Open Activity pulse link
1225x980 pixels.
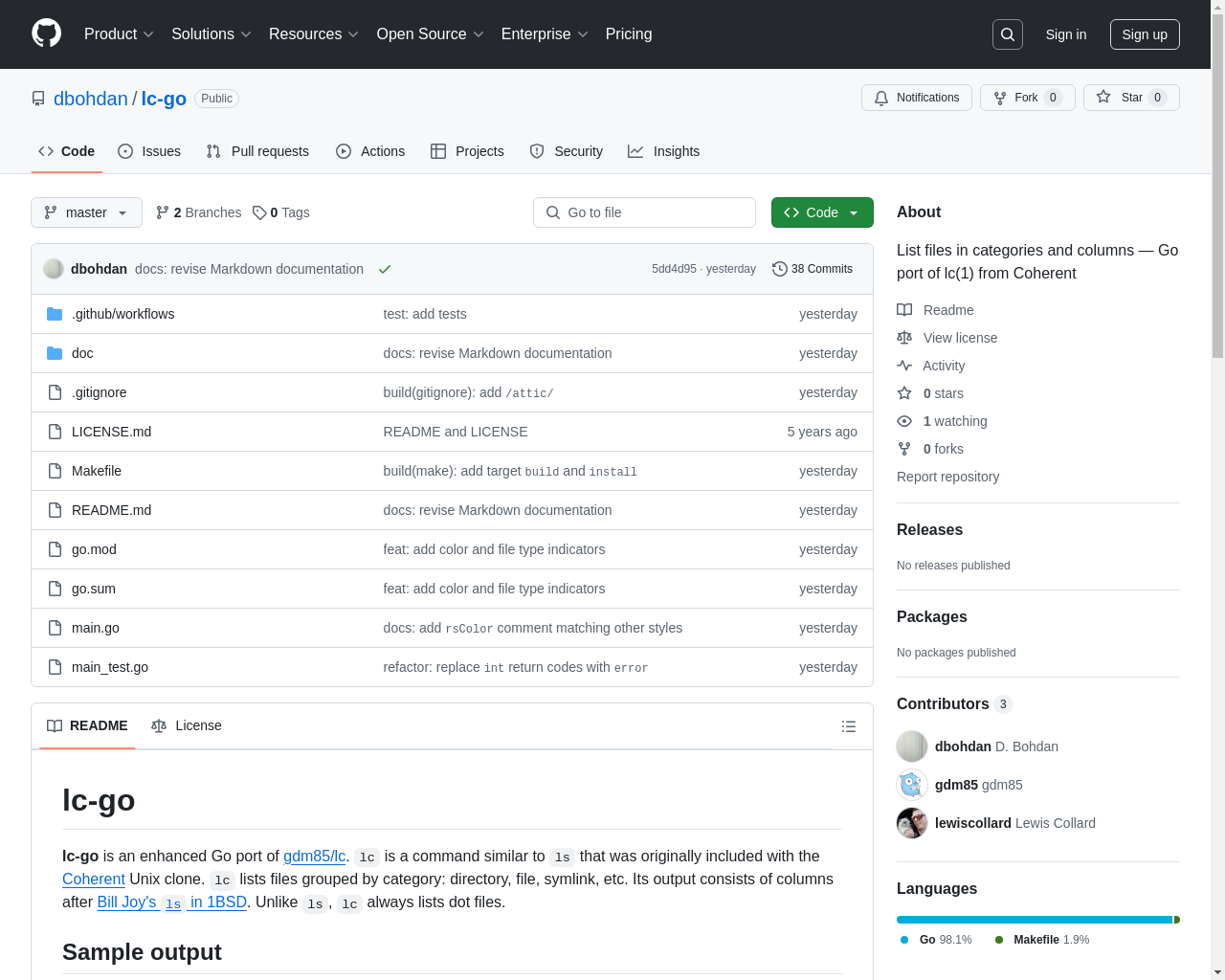931,366
